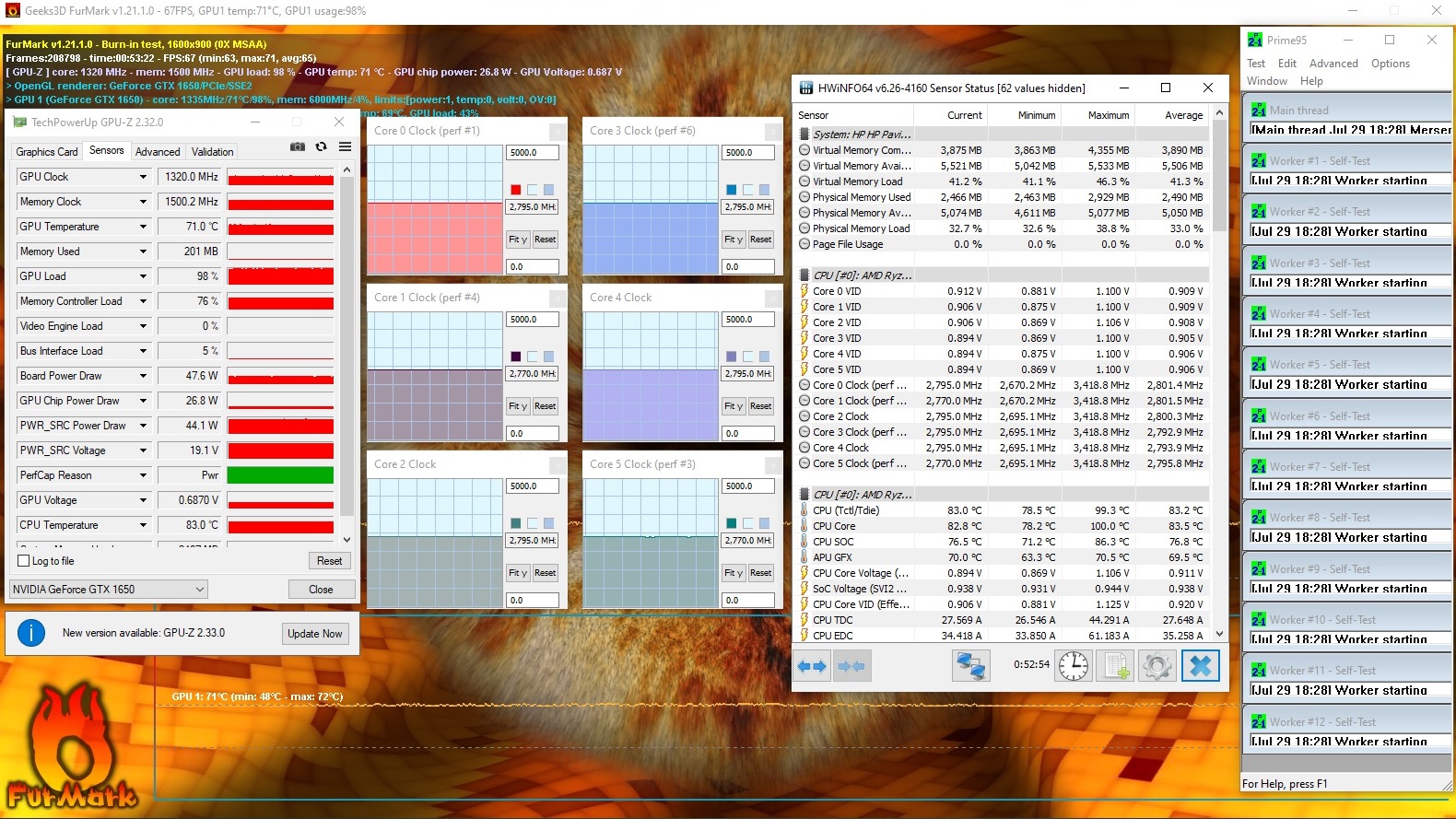Switch to the Advanced tab in GPU-Z
Viewport: 1456px width, 819px height.
point(158,152)
